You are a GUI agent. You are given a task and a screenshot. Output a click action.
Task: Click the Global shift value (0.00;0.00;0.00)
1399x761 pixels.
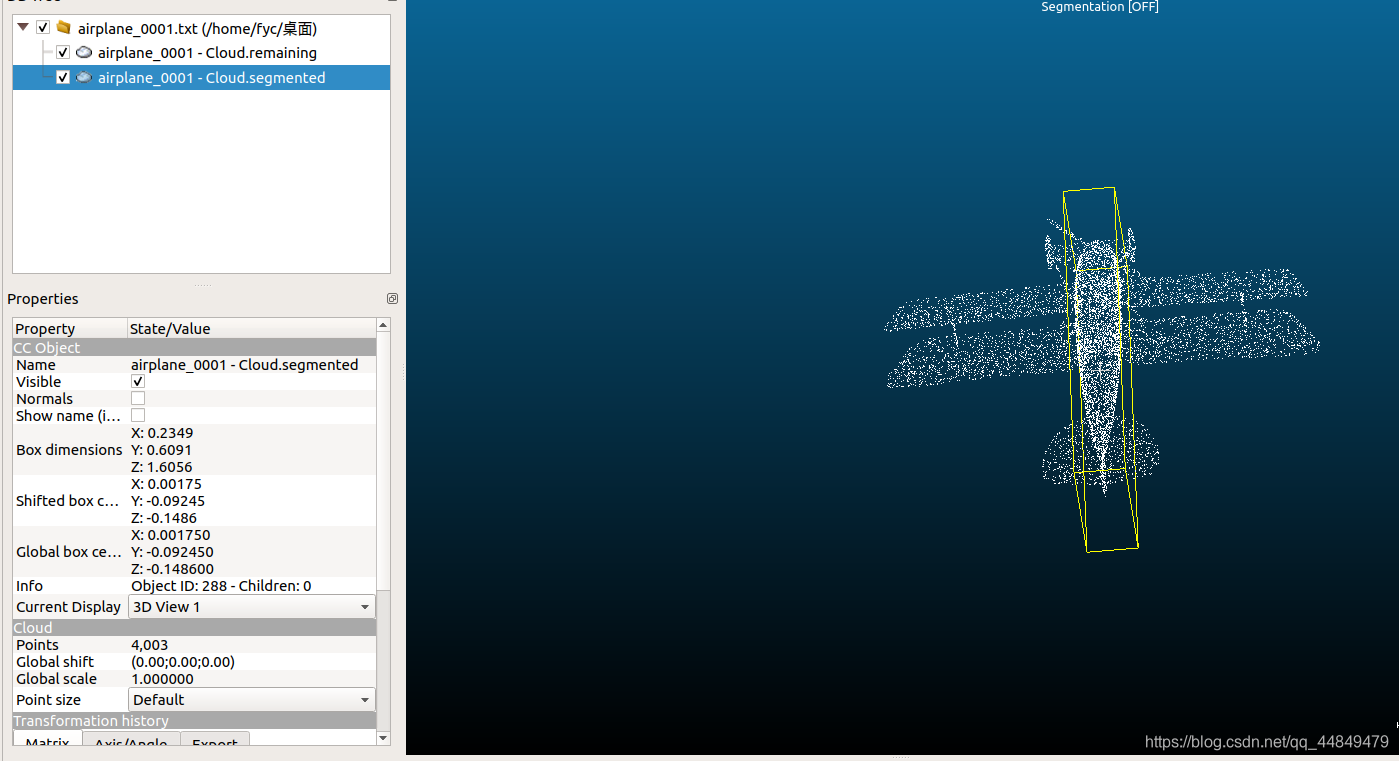tap(183, 662)
